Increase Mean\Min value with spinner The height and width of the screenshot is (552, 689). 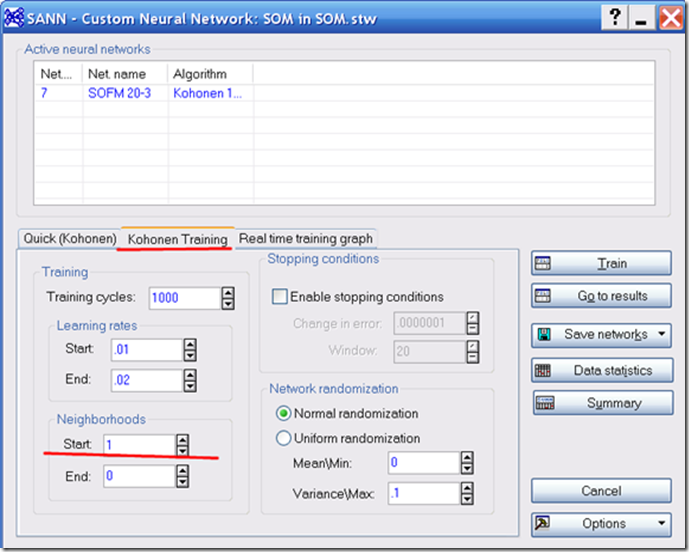pyautogui.click(x=467, y=458)
